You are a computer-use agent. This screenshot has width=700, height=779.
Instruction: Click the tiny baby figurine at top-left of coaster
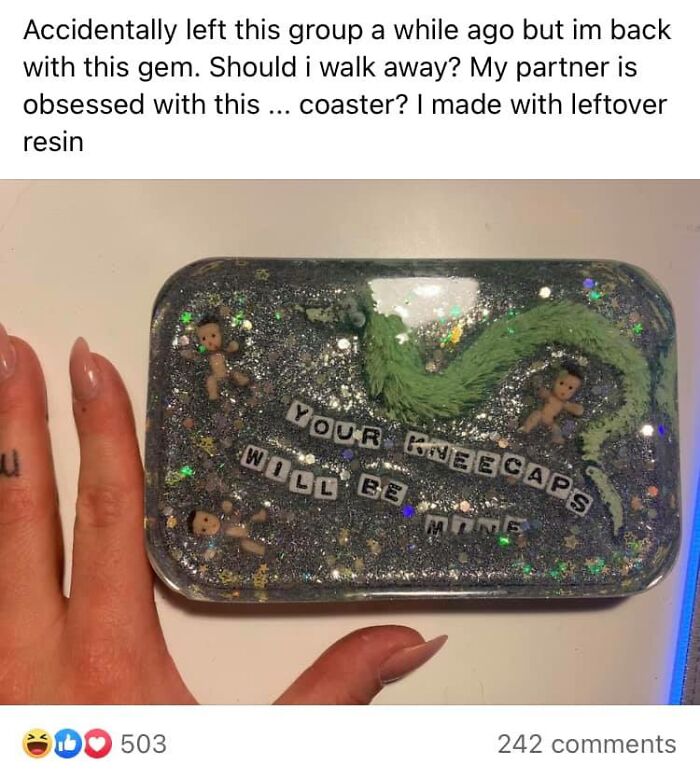click(214, 357)
